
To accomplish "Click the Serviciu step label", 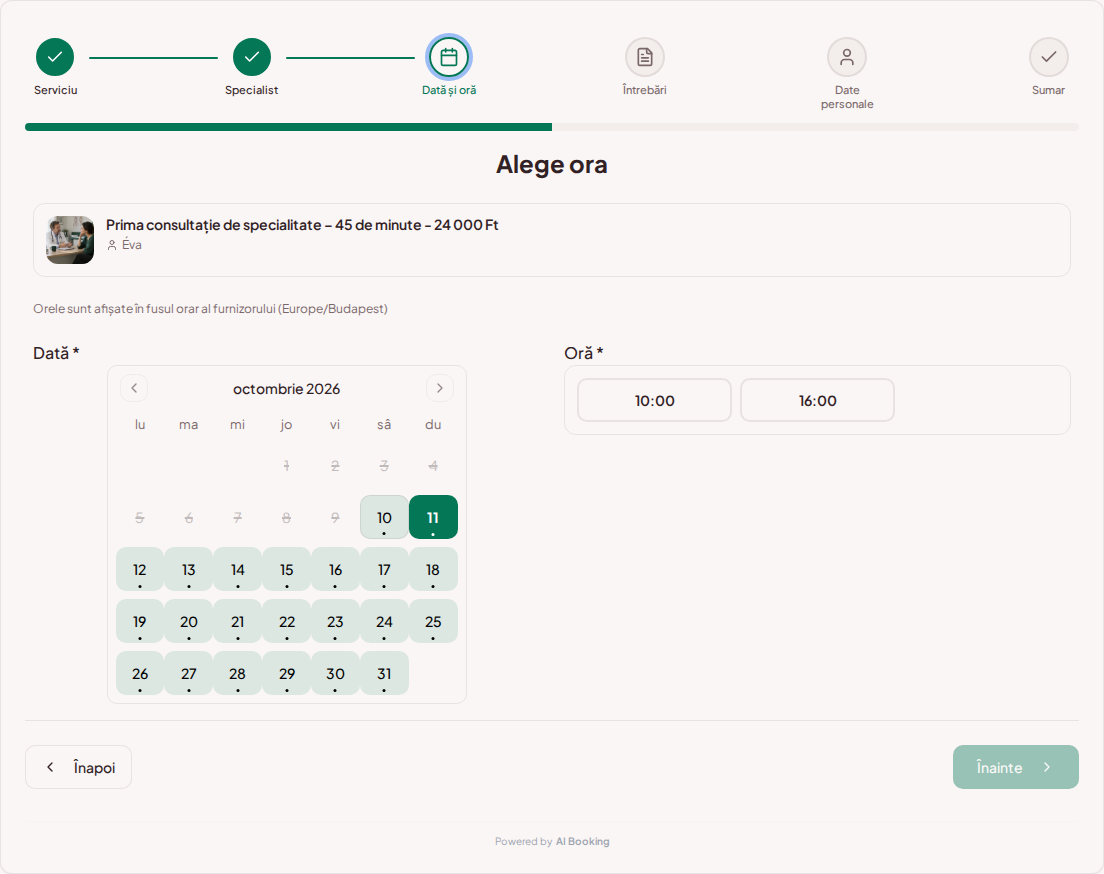I will pos(56,90).
